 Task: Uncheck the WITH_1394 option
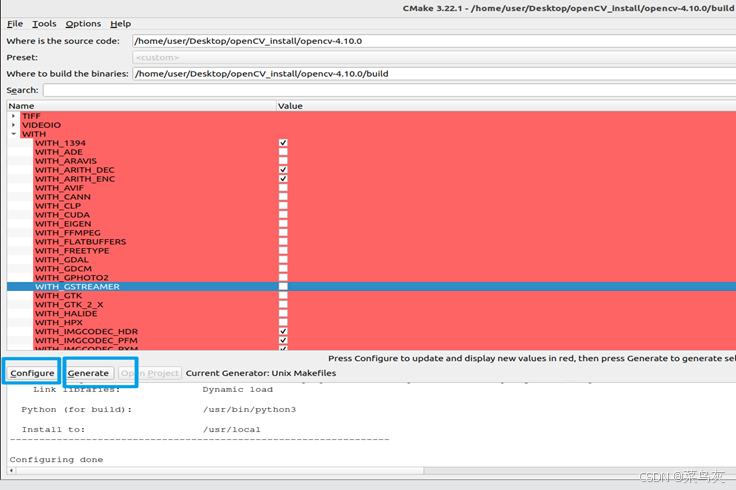[283, 143]
